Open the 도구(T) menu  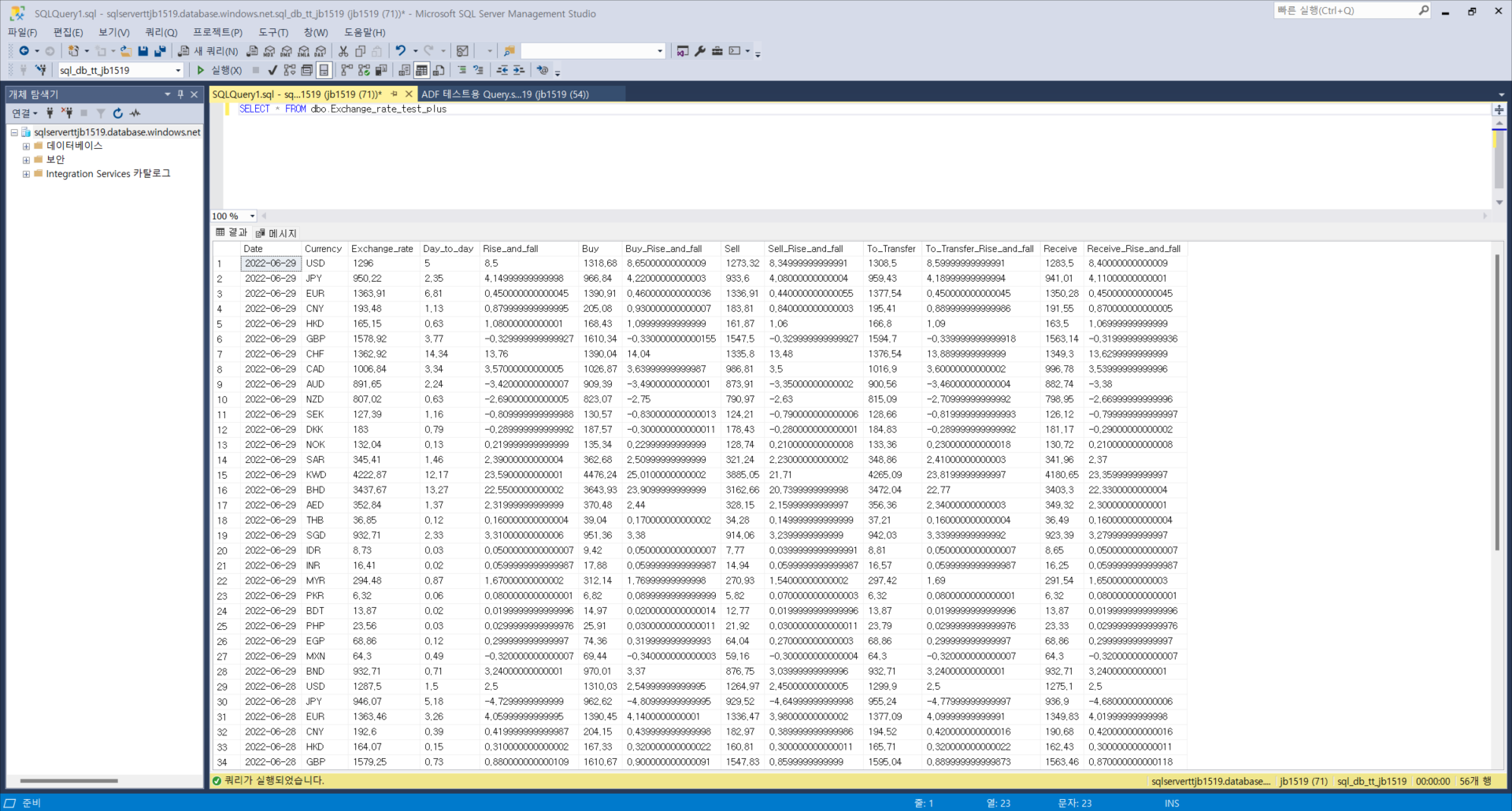273,32
